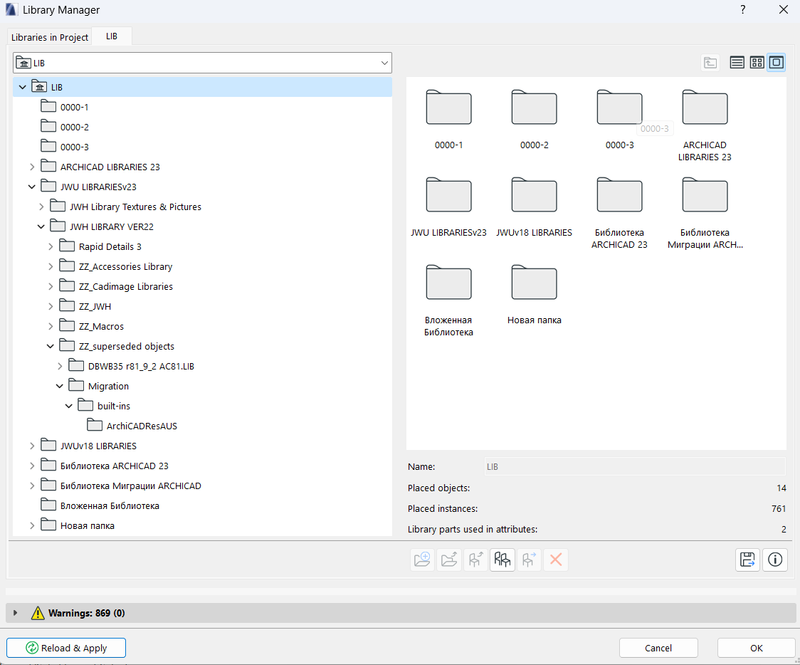Viewport: 800px width, 665px height.
Task: Collapse JWU LIBRARIESv23 tree node
Action: [x=32, y=187]
